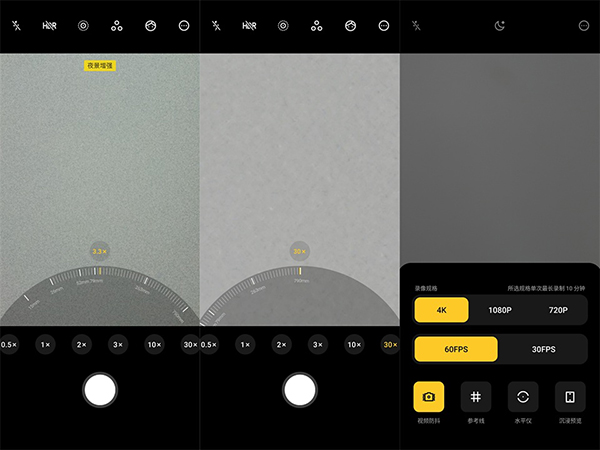Select 10× zoom in the middle panel
The width and height of the screenshot is (600, 450).
click(354, 345)
